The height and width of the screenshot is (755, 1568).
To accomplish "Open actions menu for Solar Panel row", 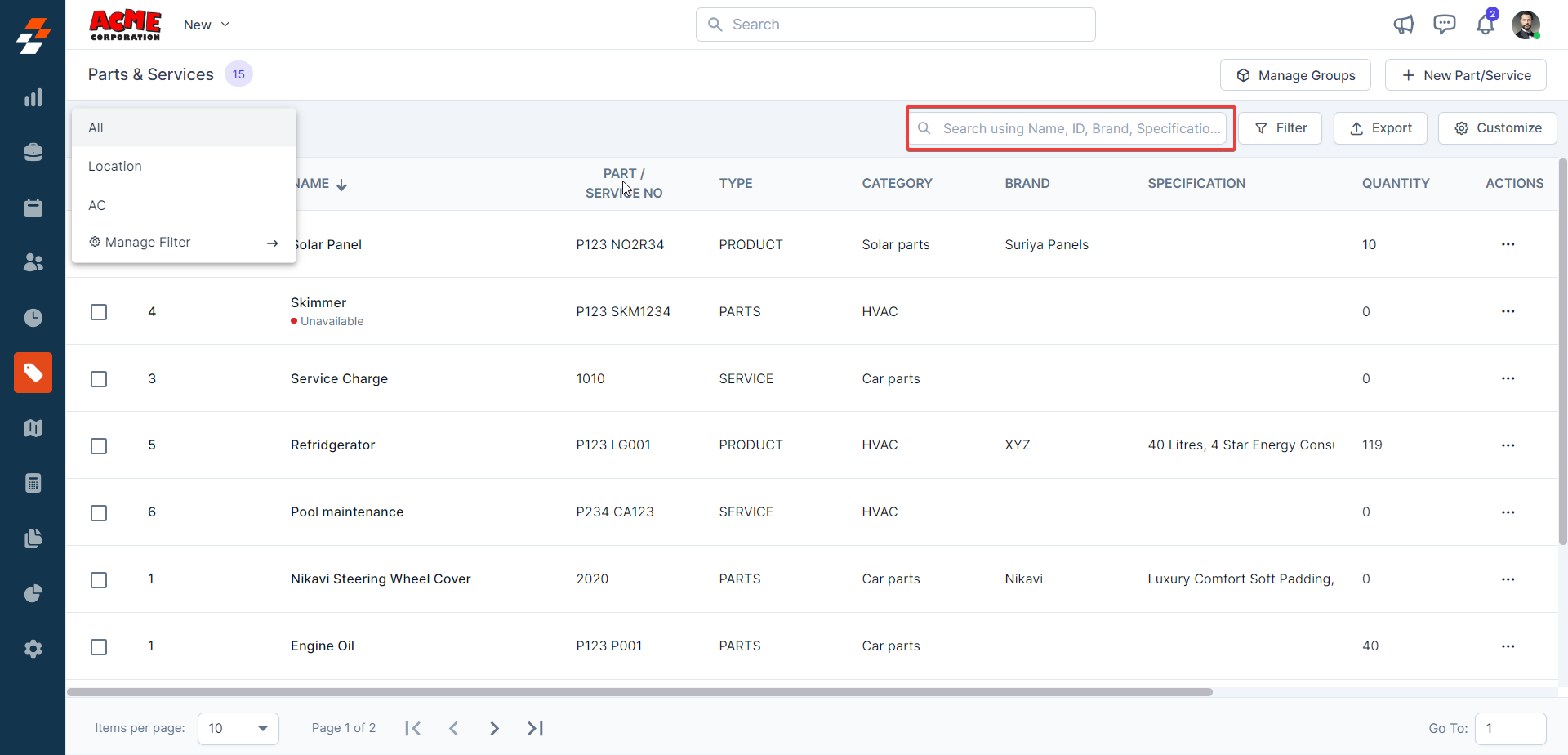I will pos(1508,244).
